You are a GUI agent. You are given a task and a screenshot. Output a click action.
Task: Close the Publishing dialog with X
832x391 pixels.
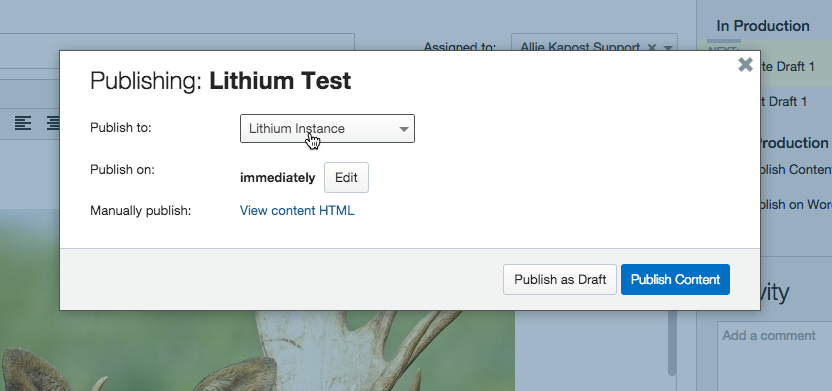click(x=745, y=65)
